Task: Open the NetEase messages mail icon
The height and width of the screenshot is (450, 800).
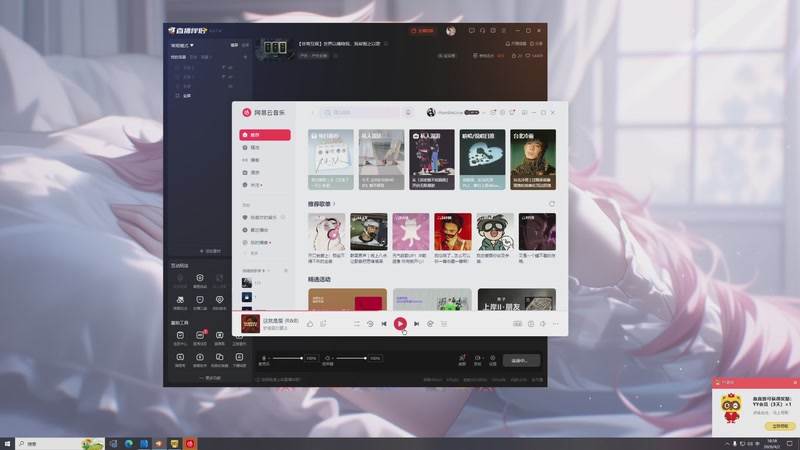Action: pos(493,112)
